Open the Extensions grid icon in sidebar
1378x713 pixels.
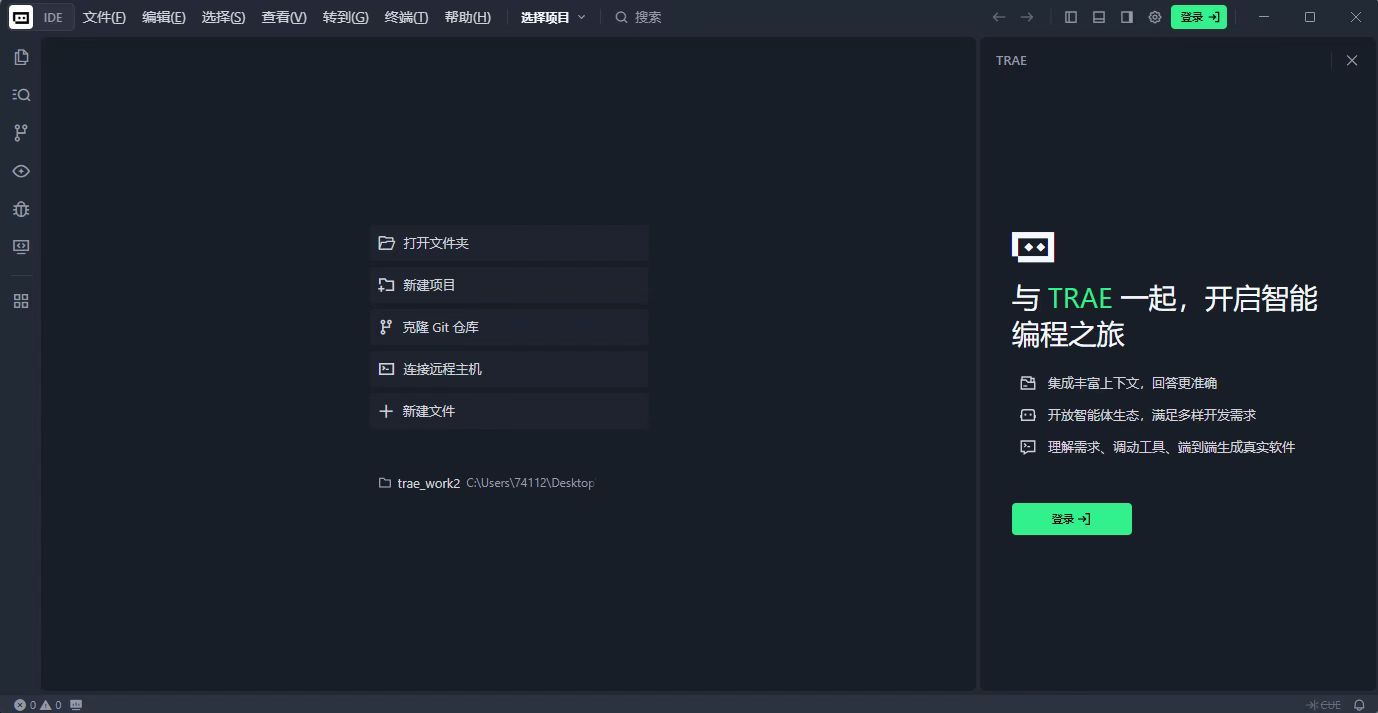pos(21,301)
